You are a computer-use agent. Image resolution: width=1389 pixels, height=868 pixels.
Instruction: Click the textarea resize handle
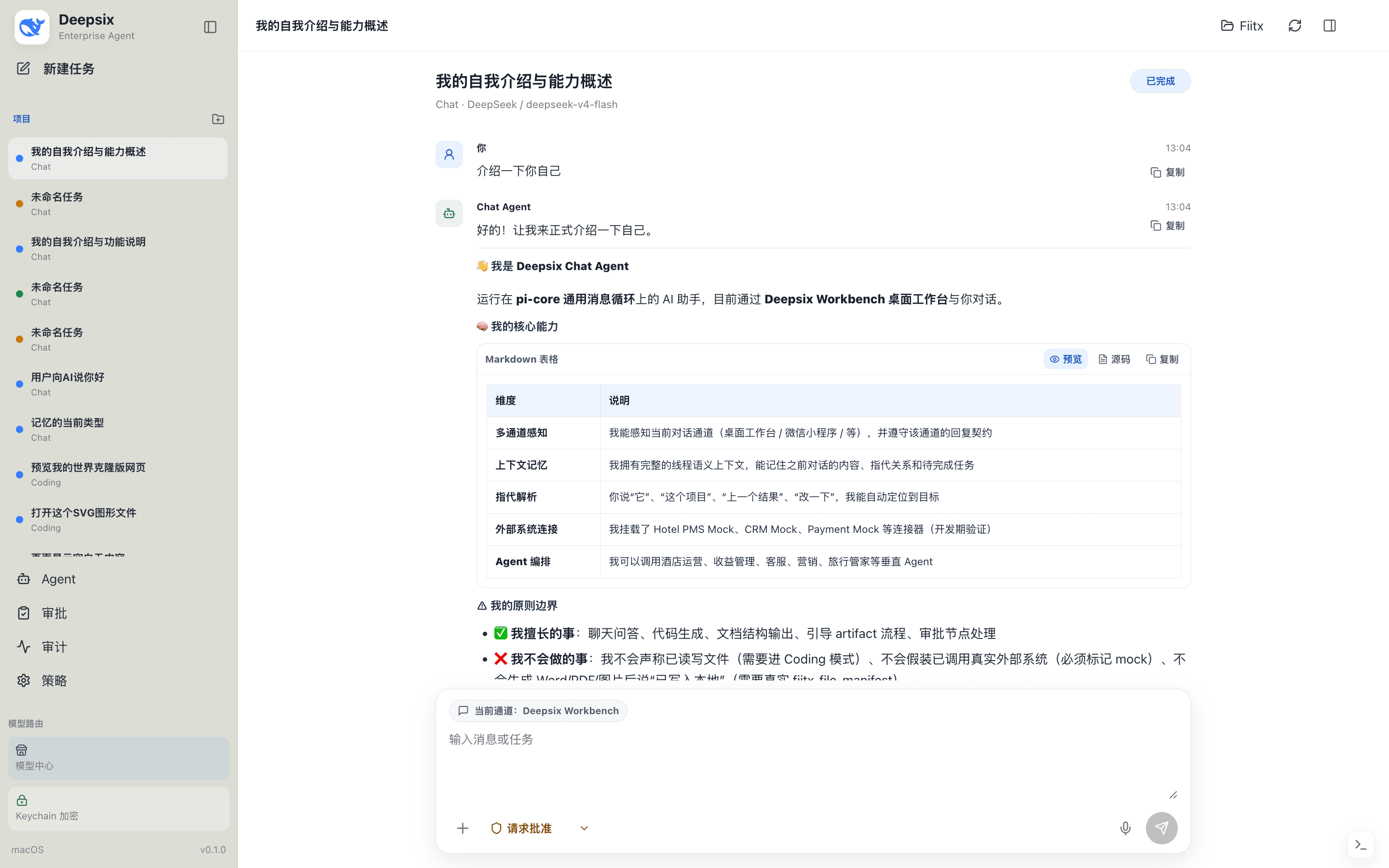click(1173, 795)
